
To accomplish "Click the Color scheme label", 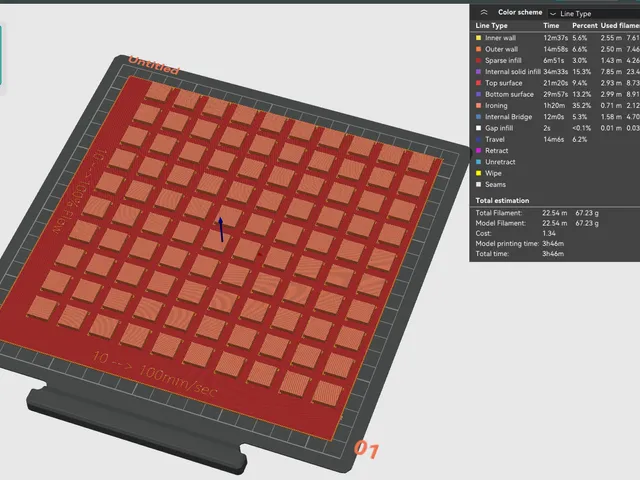I will (x=520, y=12).
